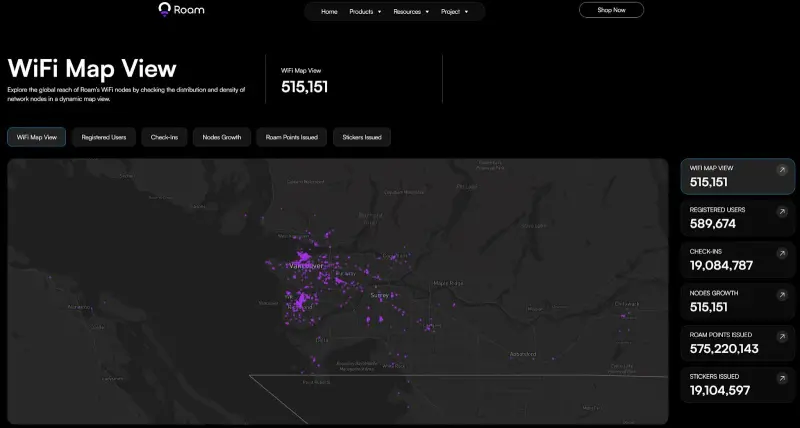Expand the Resources dropdown menu
The image size is (800, 428).
point(411,12)
